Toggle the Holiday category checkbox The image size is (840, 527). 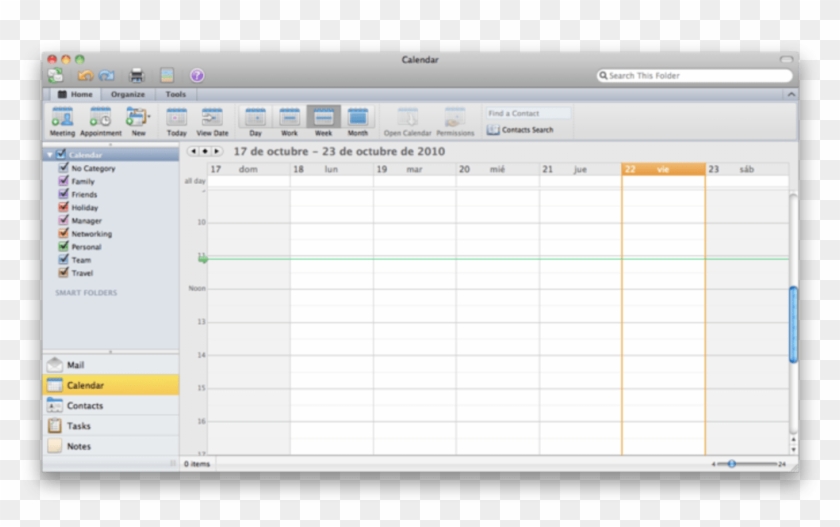[63, 207]
